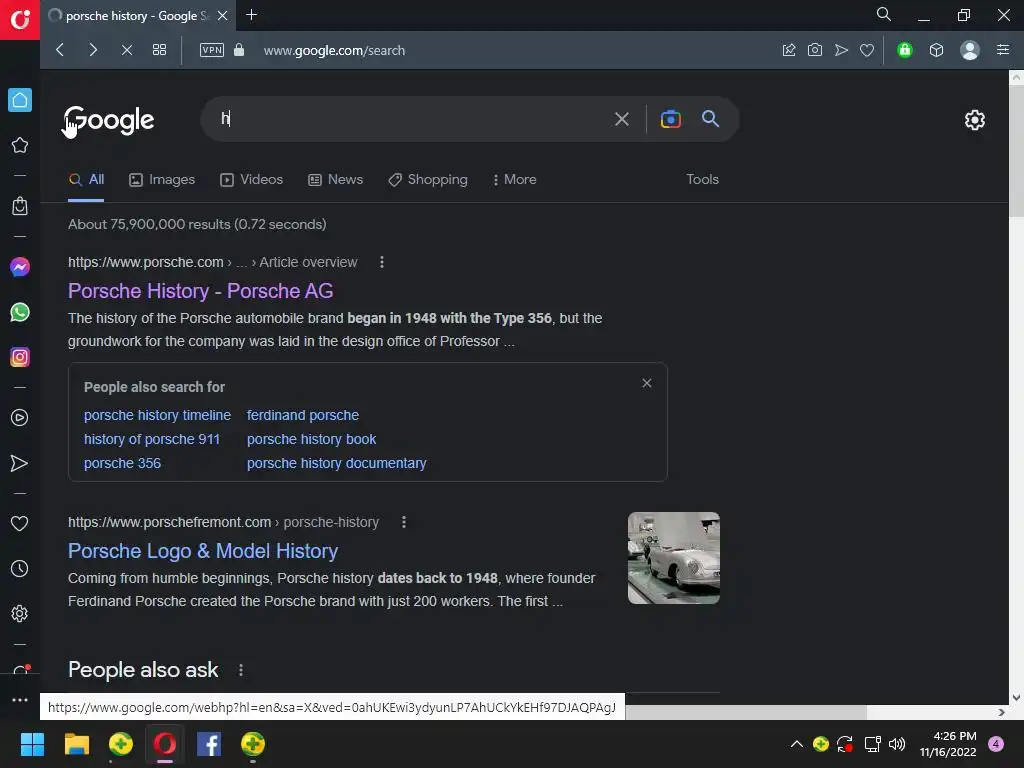Switch to the Images tab
The width and height of the screenshot is (1024, 768).
[x=162, y=180]
